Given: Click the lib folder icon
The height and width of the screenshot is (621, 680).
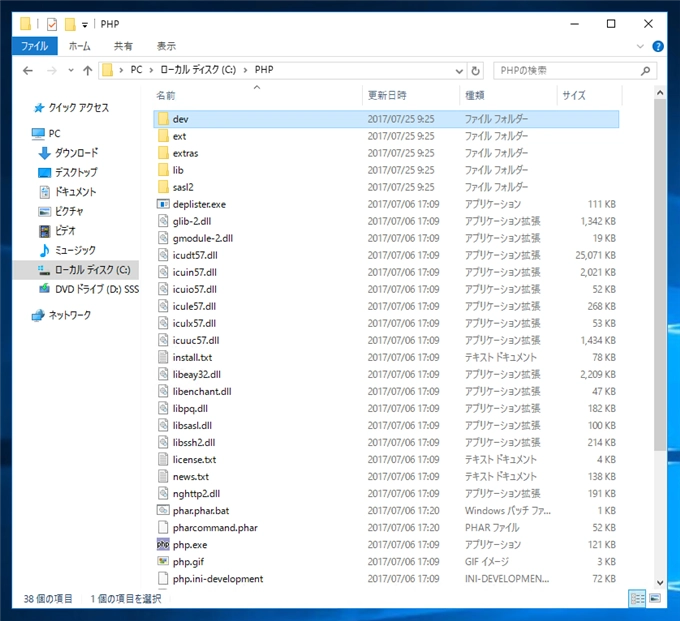Looking at the screenshot, I should click(163, 170).
